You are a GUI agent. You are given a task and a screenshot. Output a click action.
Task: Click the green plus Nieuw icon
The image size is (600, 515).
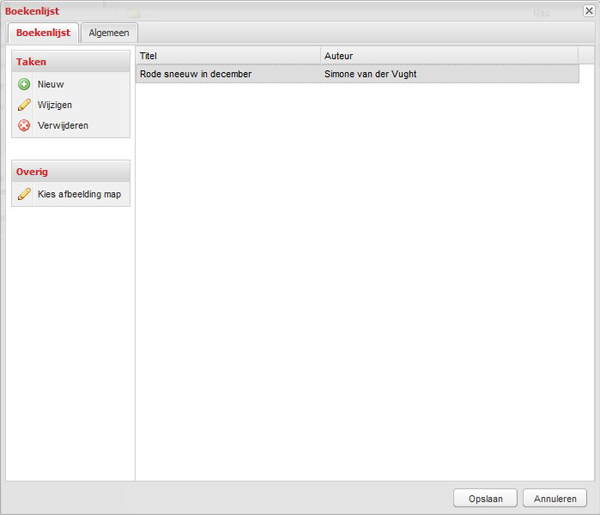25,85
